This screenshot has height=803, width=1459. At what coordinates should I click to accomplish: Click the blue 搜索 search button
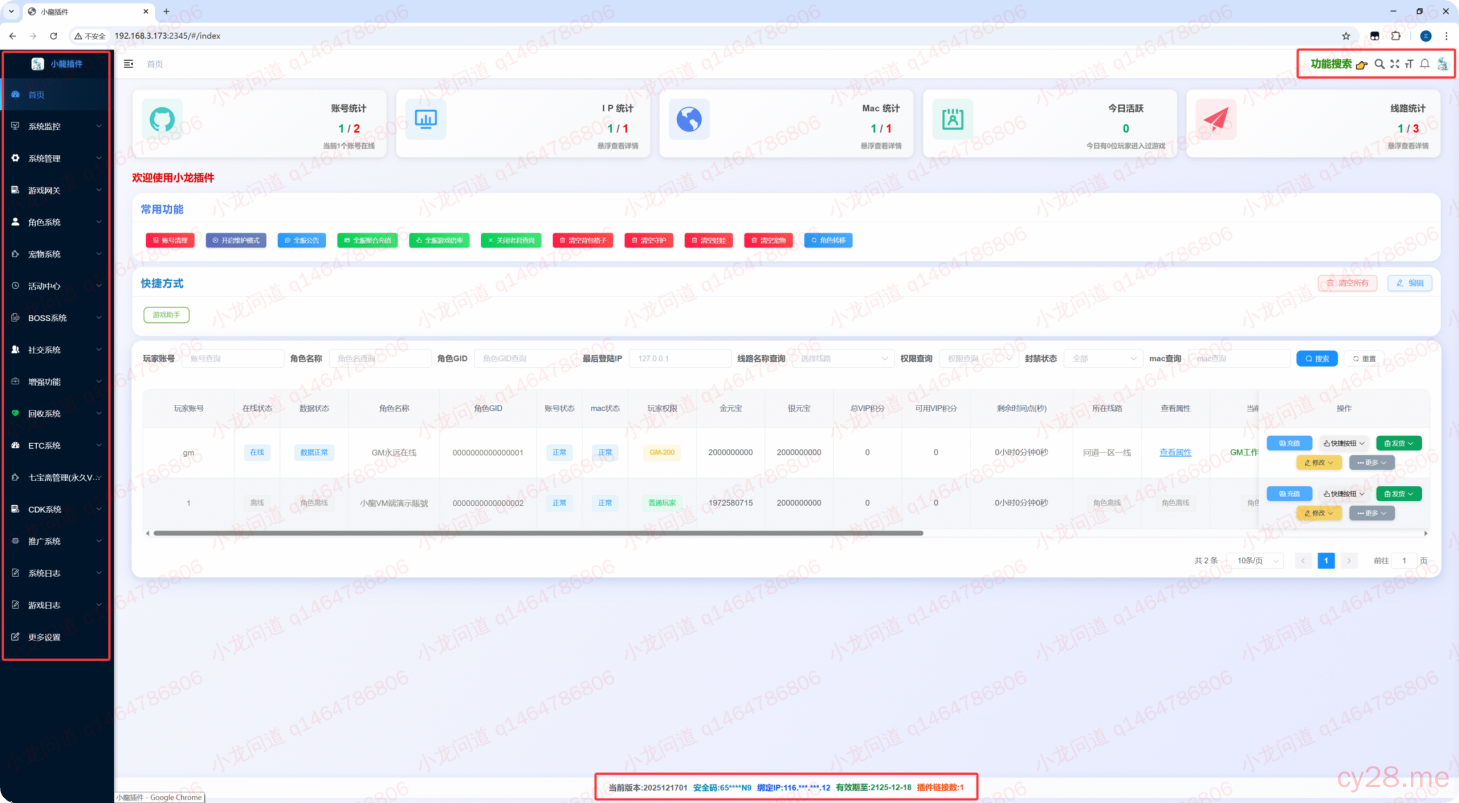click(1317, 358)
